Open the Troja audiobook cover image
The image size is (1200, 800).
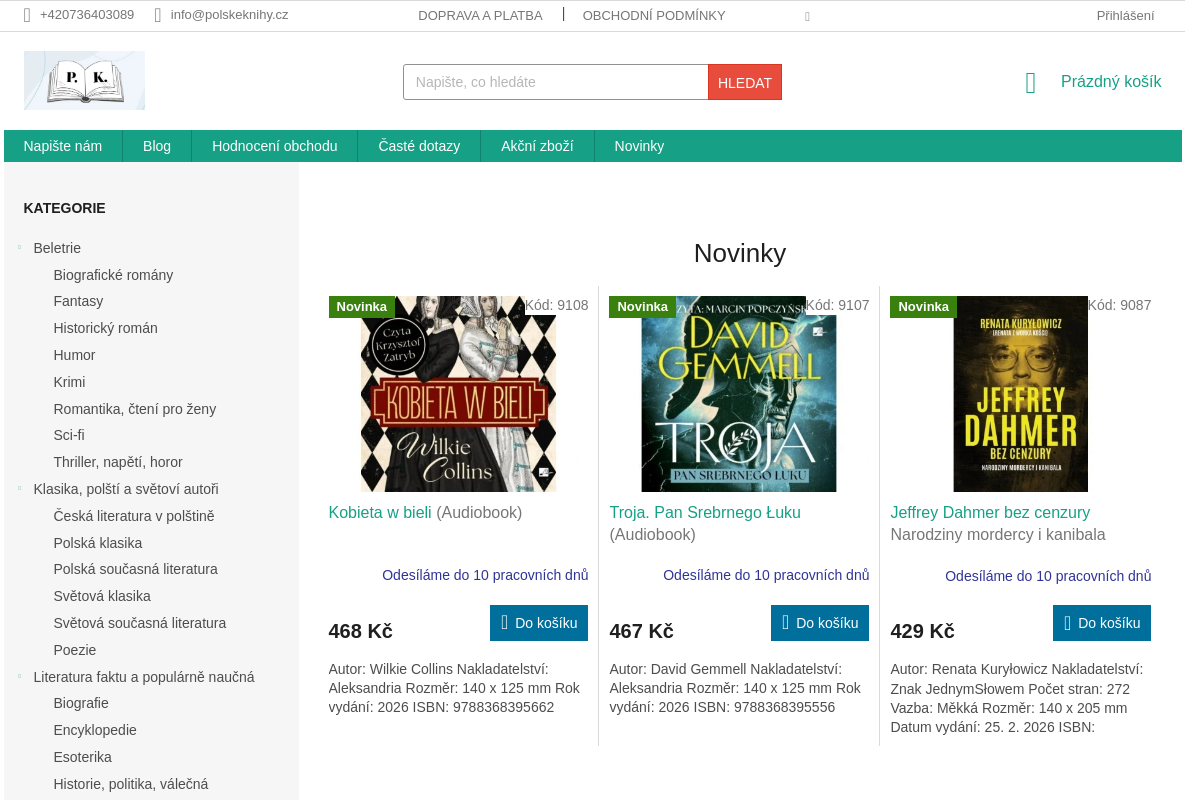[x=739, y=394]
